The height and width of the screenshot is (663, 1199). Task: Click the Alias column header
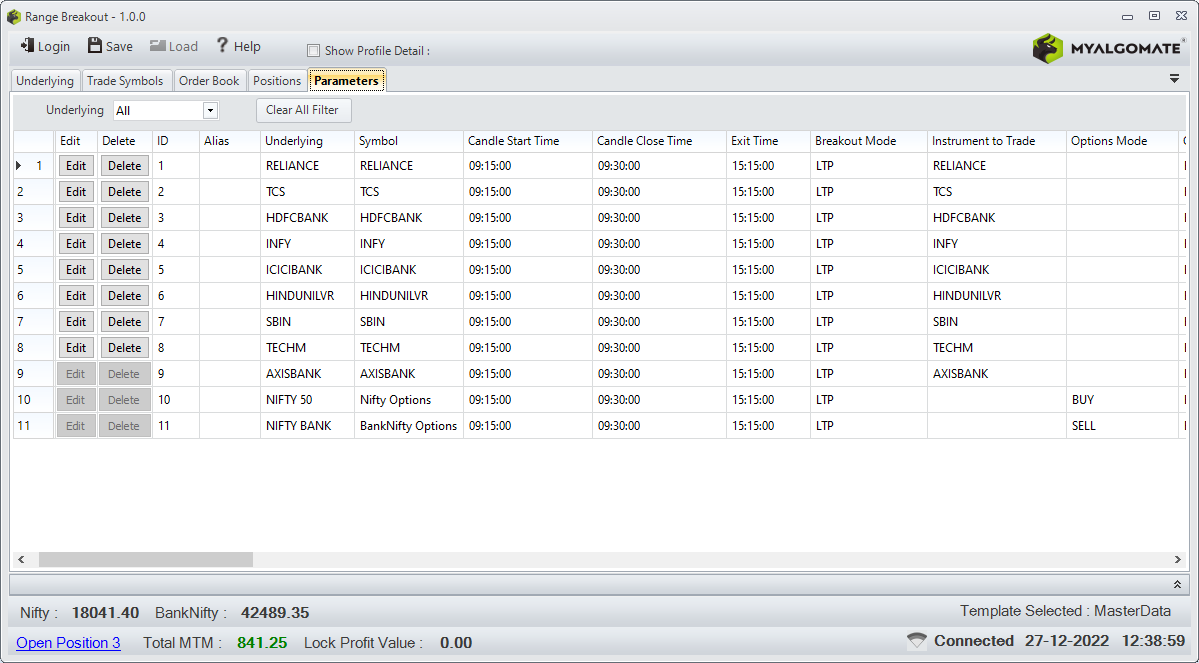point(229,141)
